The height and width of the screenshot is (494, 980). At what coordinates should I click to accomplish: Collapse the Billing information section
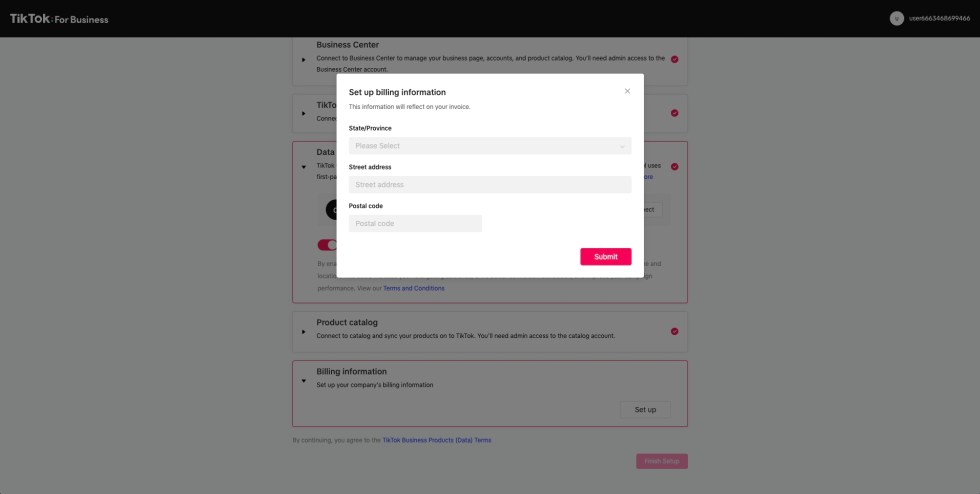[x=304, y=380]
